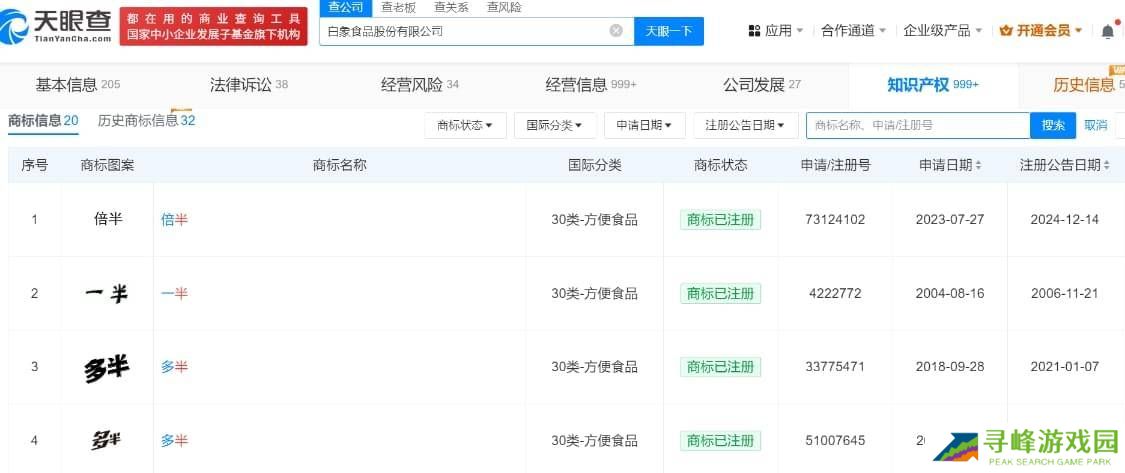Image resolution: width=1125 pixels, height=473 pixels.
Task: Open the 申请日期 filter dropdown
Action: 644,125
